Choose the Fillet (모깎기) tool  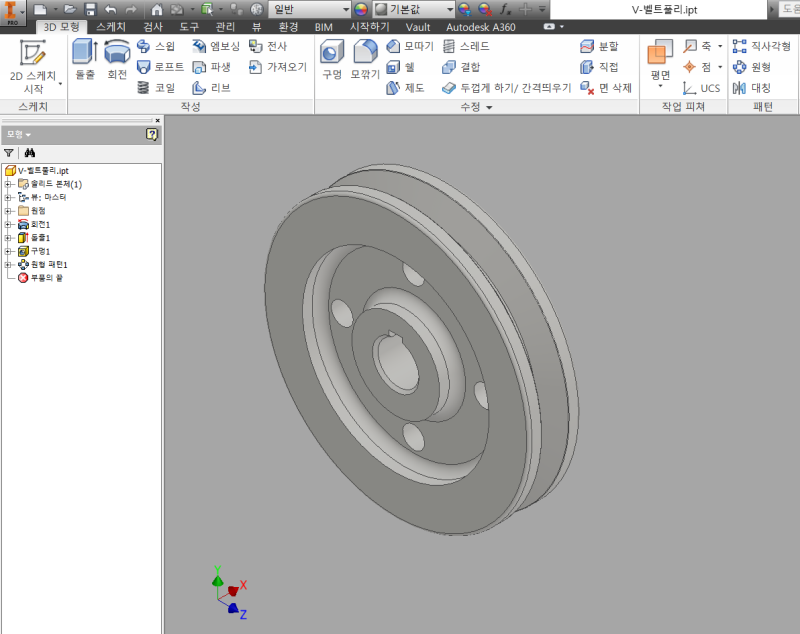click(x=365, y=60)
